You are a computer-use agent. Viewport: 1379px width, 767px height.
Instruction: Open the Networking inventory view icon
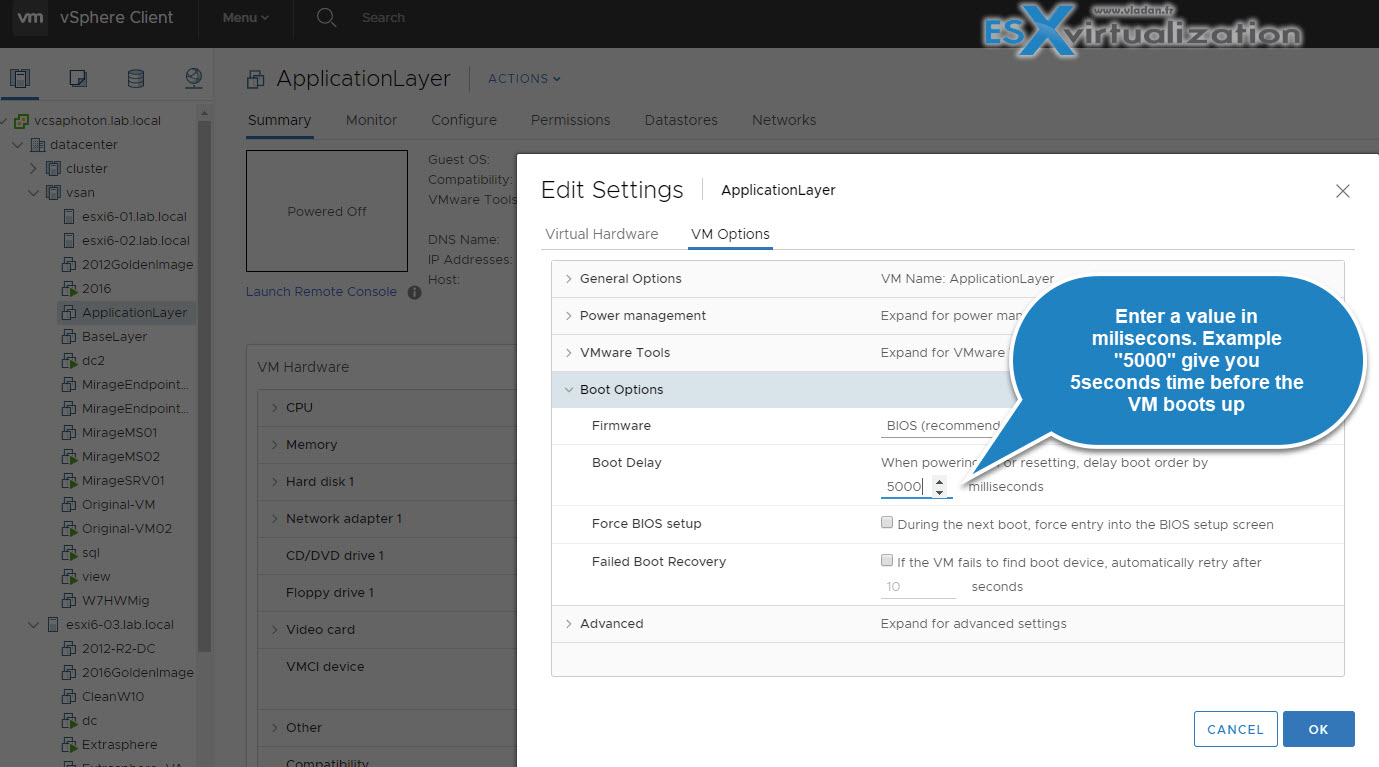coord(194,78)
